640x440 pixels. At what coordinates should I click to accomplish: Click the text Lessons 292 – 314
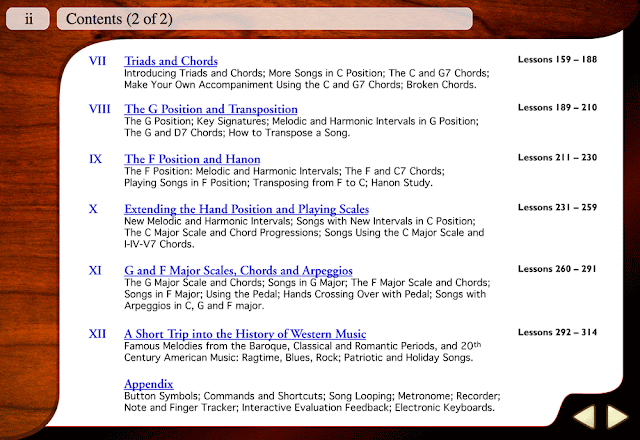[x=557, y=332]
